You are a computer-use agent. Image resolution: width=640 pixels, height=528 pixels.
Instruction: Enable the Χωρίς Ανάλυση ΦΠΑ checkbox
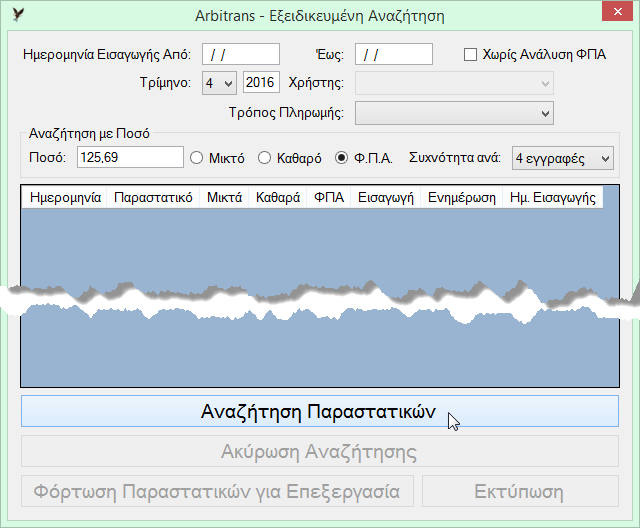coord(470,54)
